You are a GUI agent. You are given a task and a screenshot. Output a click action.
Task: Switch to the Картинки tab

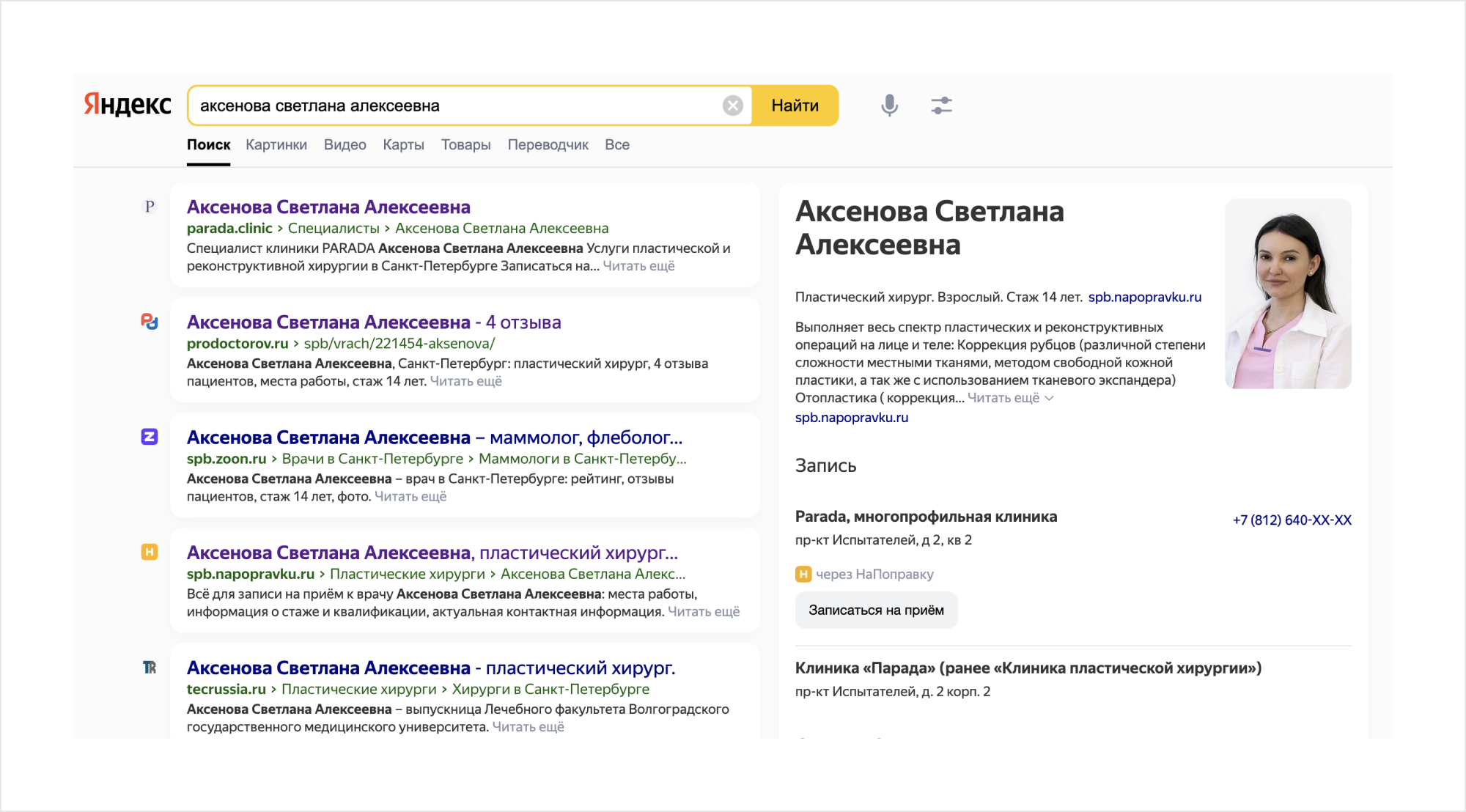tap(276, 144)
